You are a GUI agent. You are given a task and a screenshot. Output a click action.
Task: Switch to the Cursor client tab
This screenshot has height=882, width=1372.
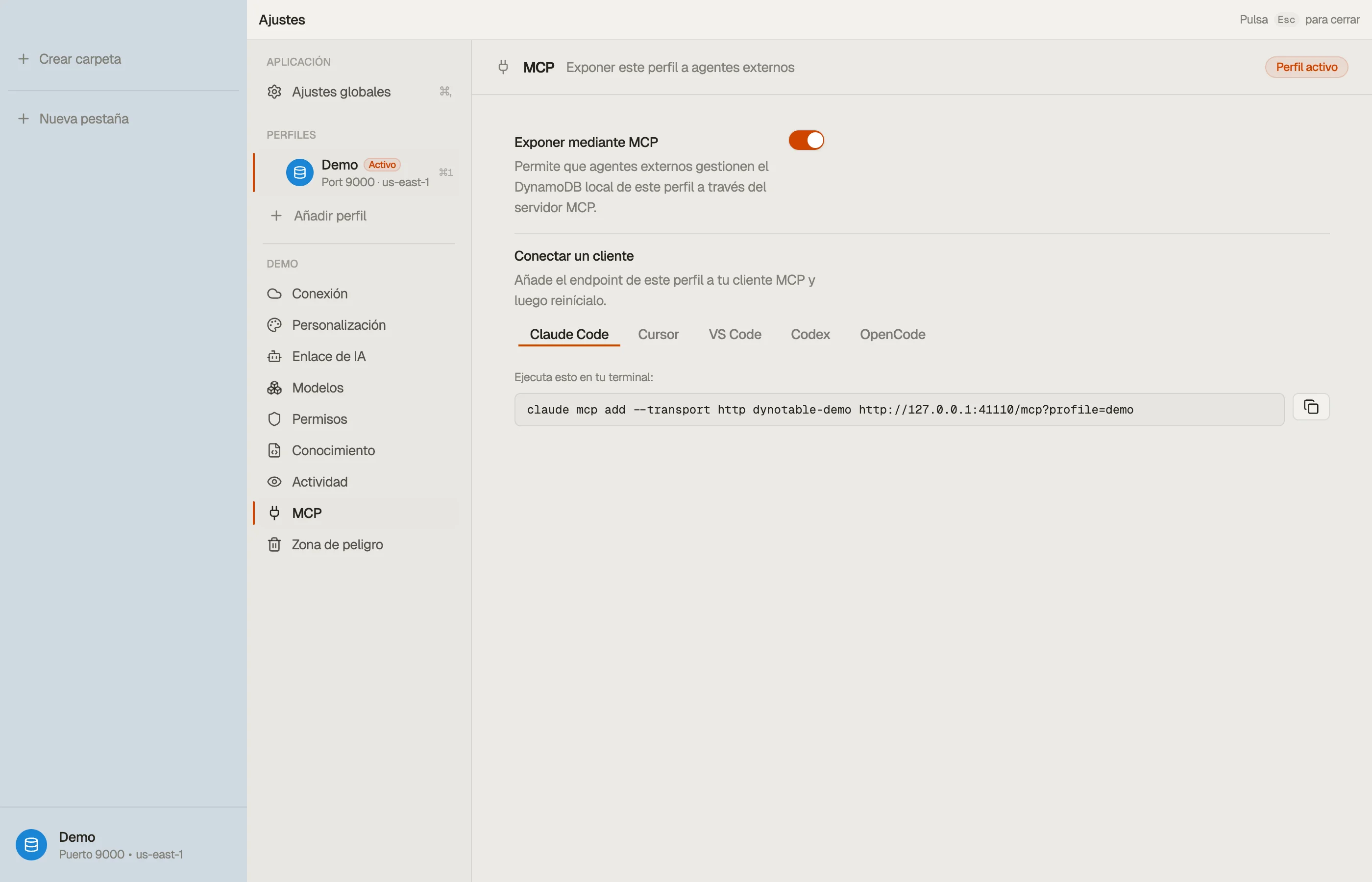(658, 335)
